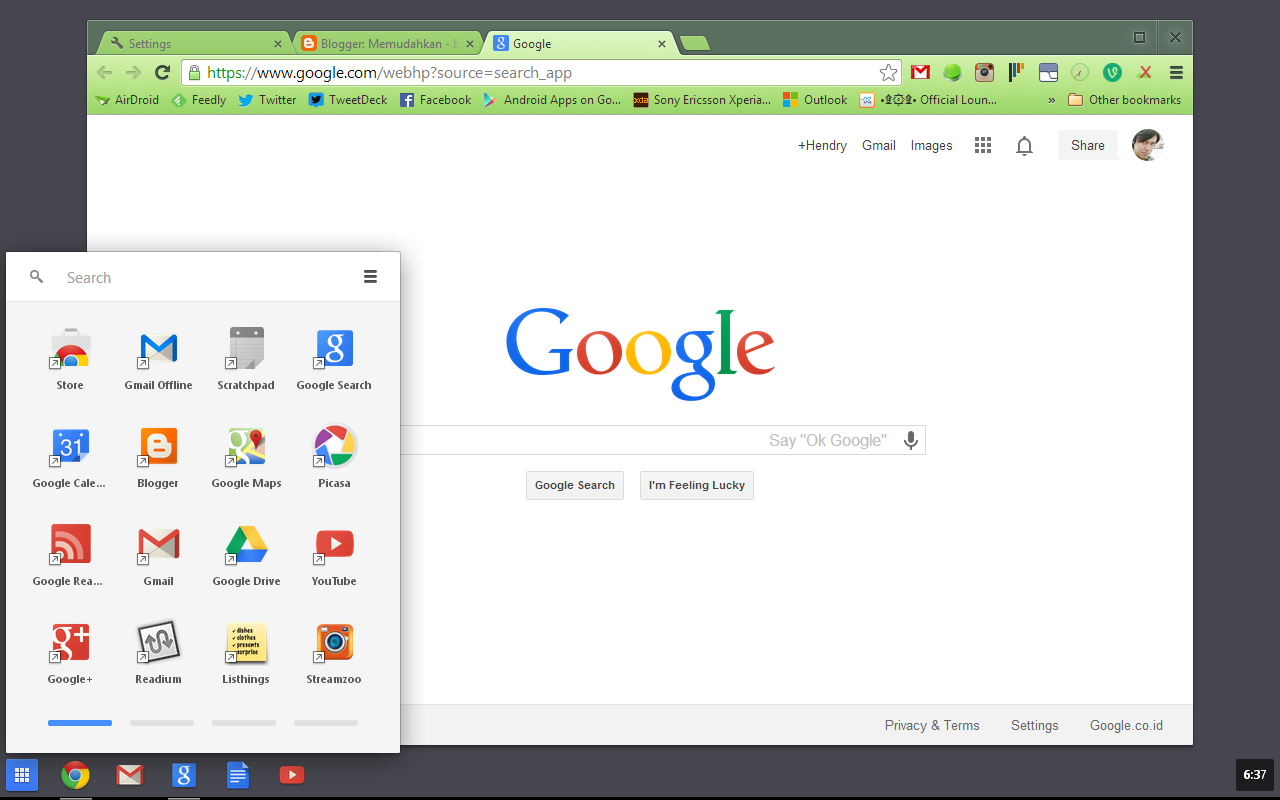This screenshot has height=800, width=1280.
Task: Launch the Google Search app in launcher grid
Action: point(334,358)
